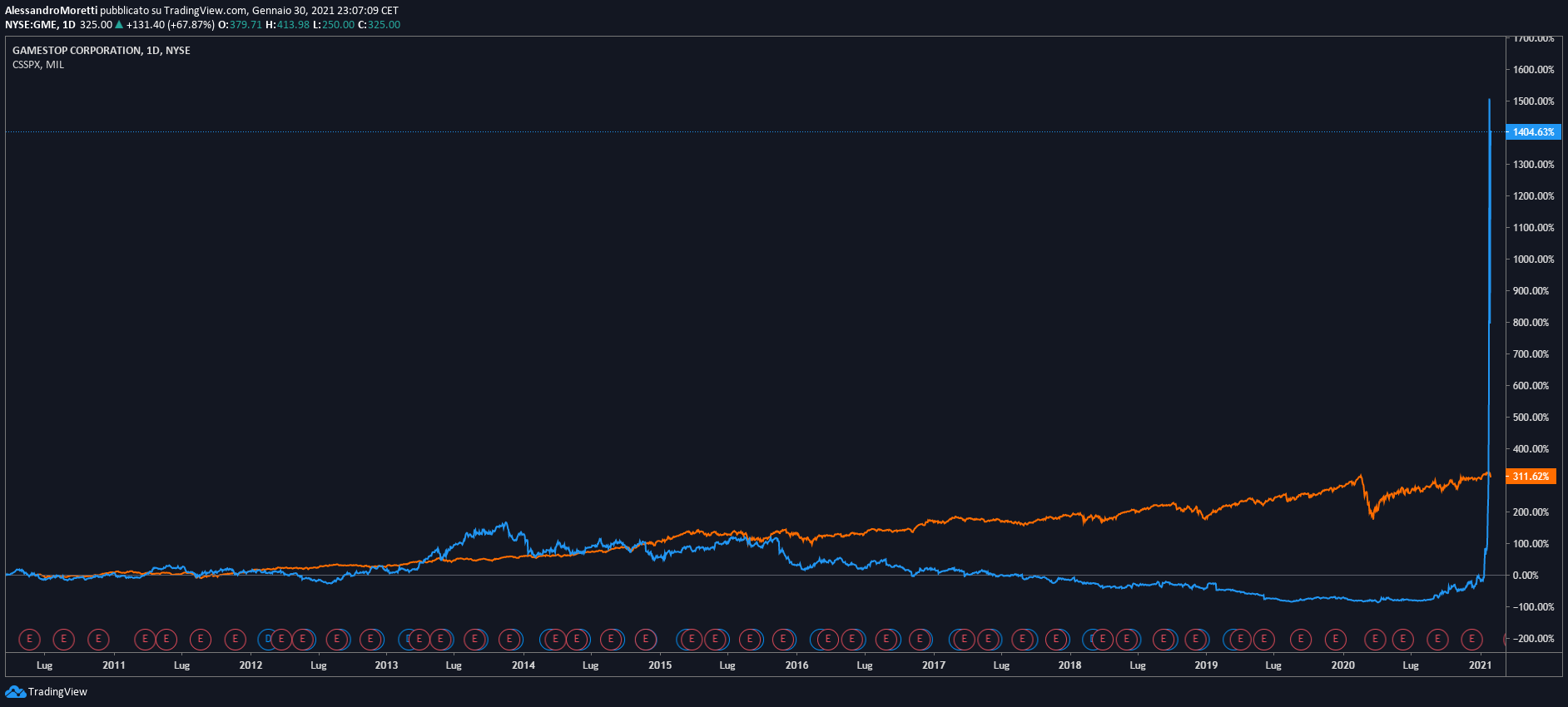Click the open value O:379.71
This screenshot has height=707, width=1568.
[x=240, y=25]
